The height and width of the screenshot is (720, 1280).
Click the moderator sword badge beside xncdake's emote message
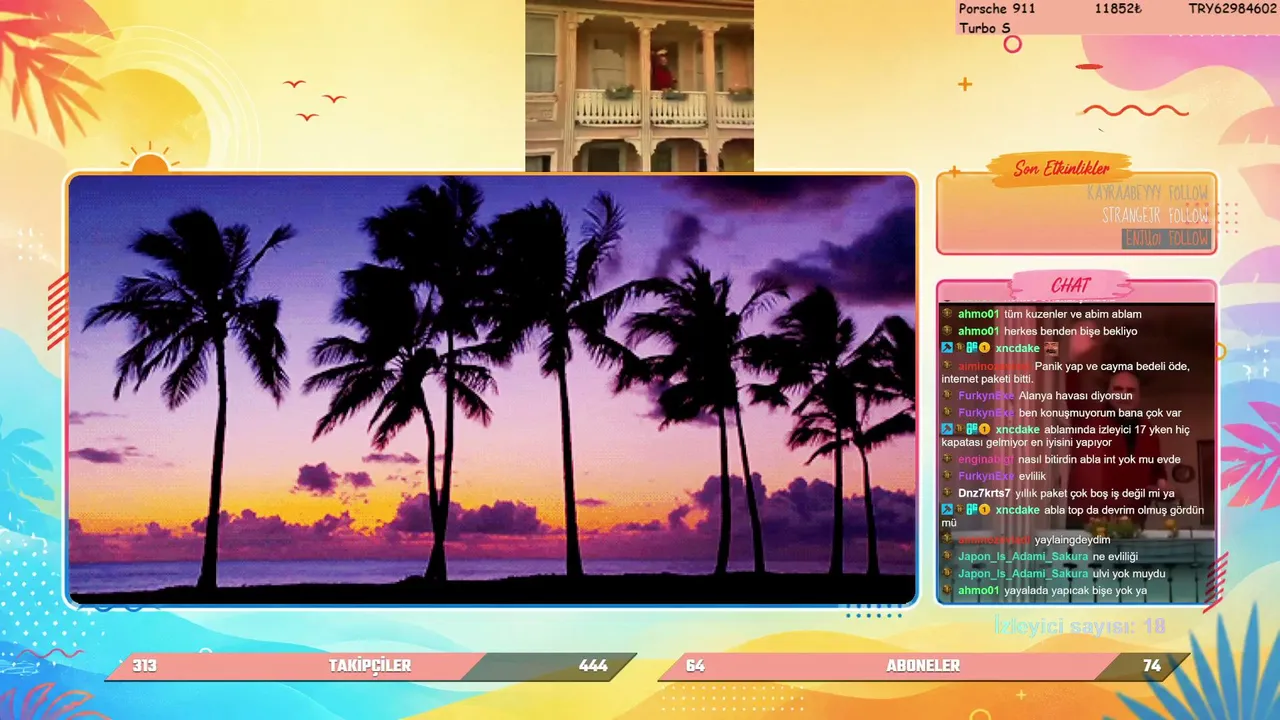click(947, 348)
